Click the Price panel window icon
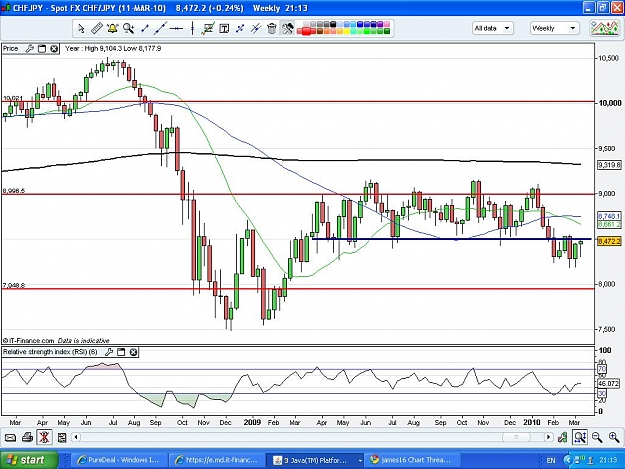This screenshot has width=625, height=469. (x=42, y=49)
